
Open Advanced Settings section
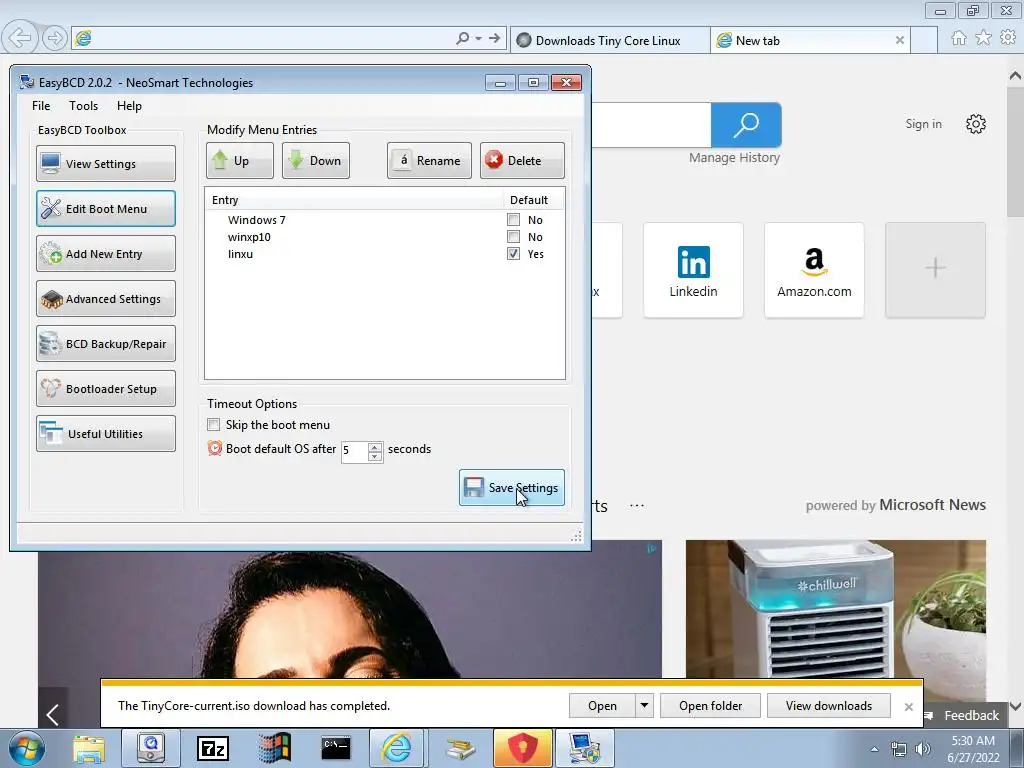point(106,298)
